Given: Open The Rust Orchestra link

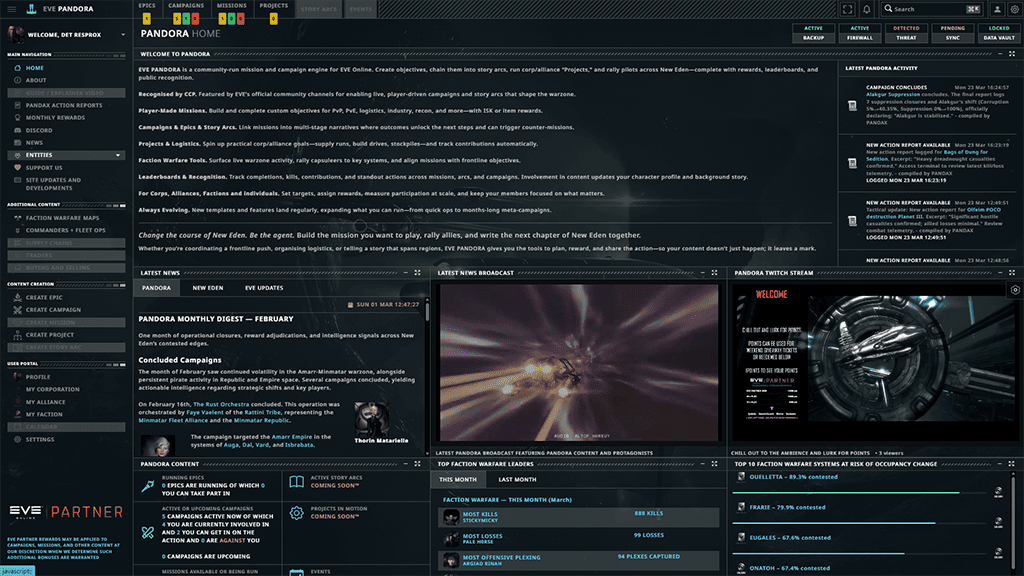Looking at the screenshot, I should (x=221, y=405).
